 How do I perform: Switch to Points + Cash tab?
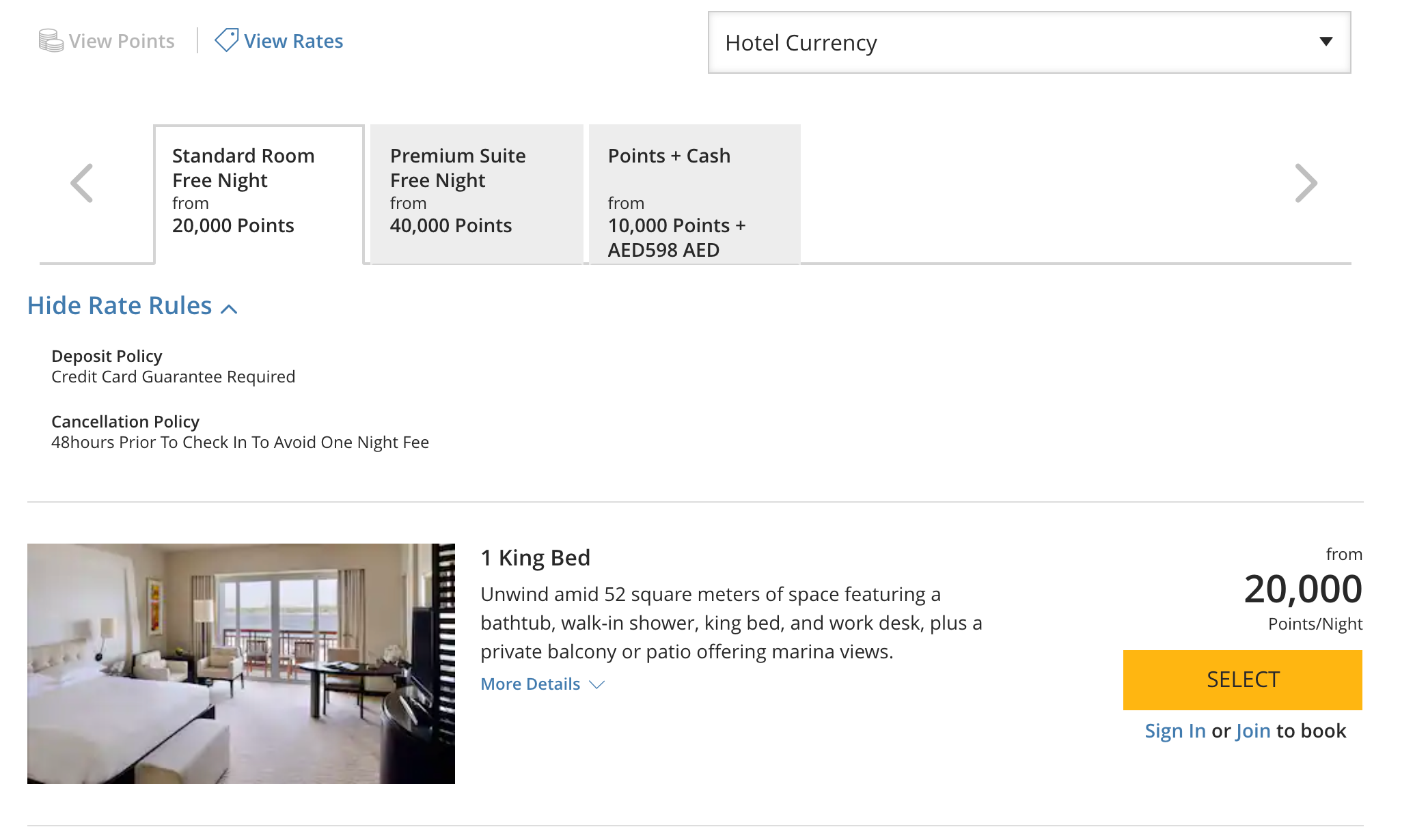pos(694,193)
